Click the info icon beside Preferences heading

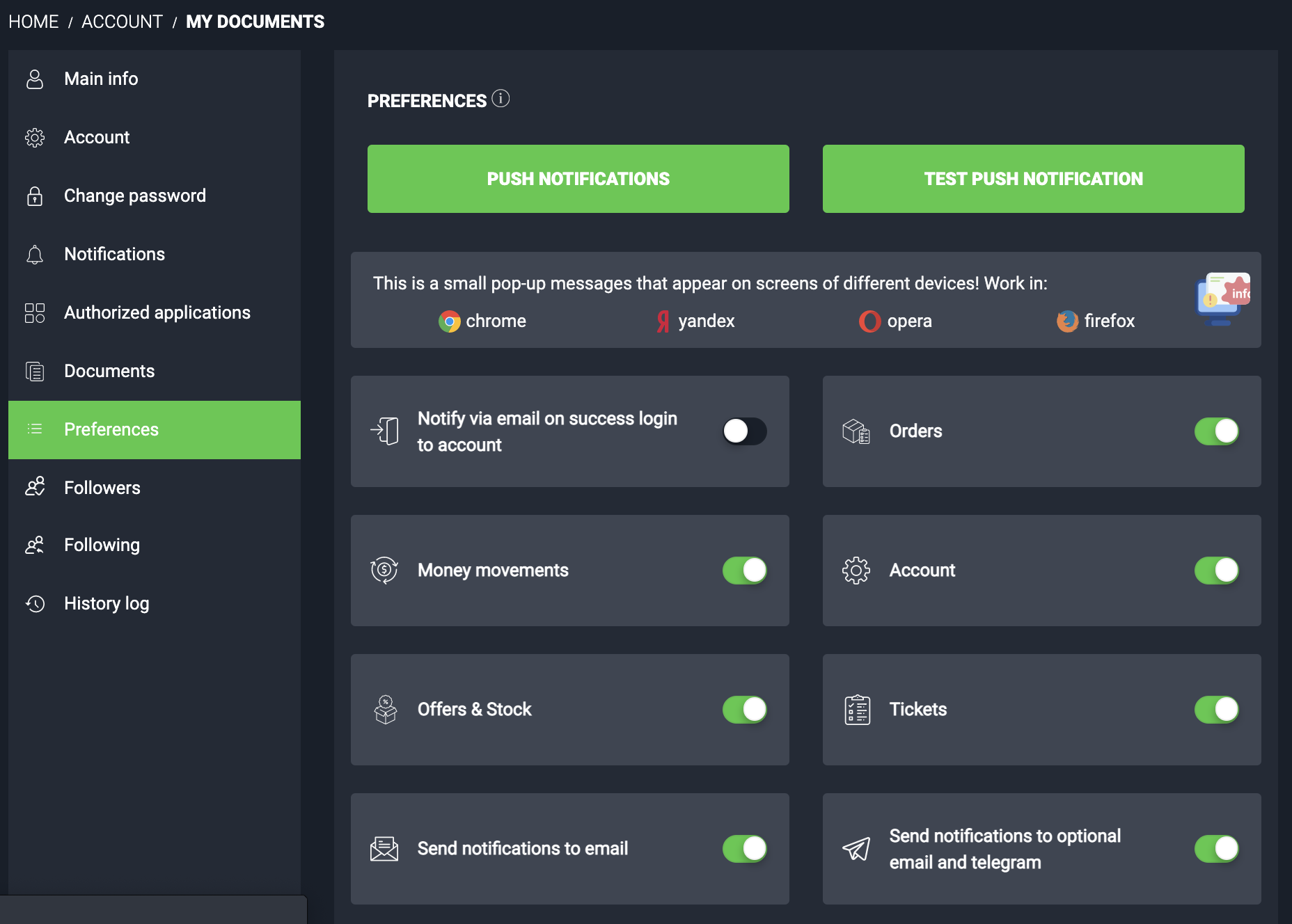[501, 99]
